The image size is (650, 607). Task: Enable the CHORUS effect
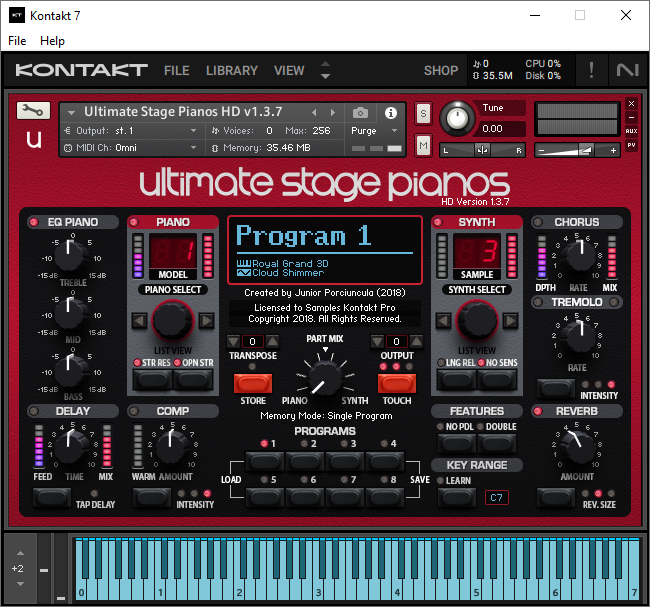click(538, 222)
